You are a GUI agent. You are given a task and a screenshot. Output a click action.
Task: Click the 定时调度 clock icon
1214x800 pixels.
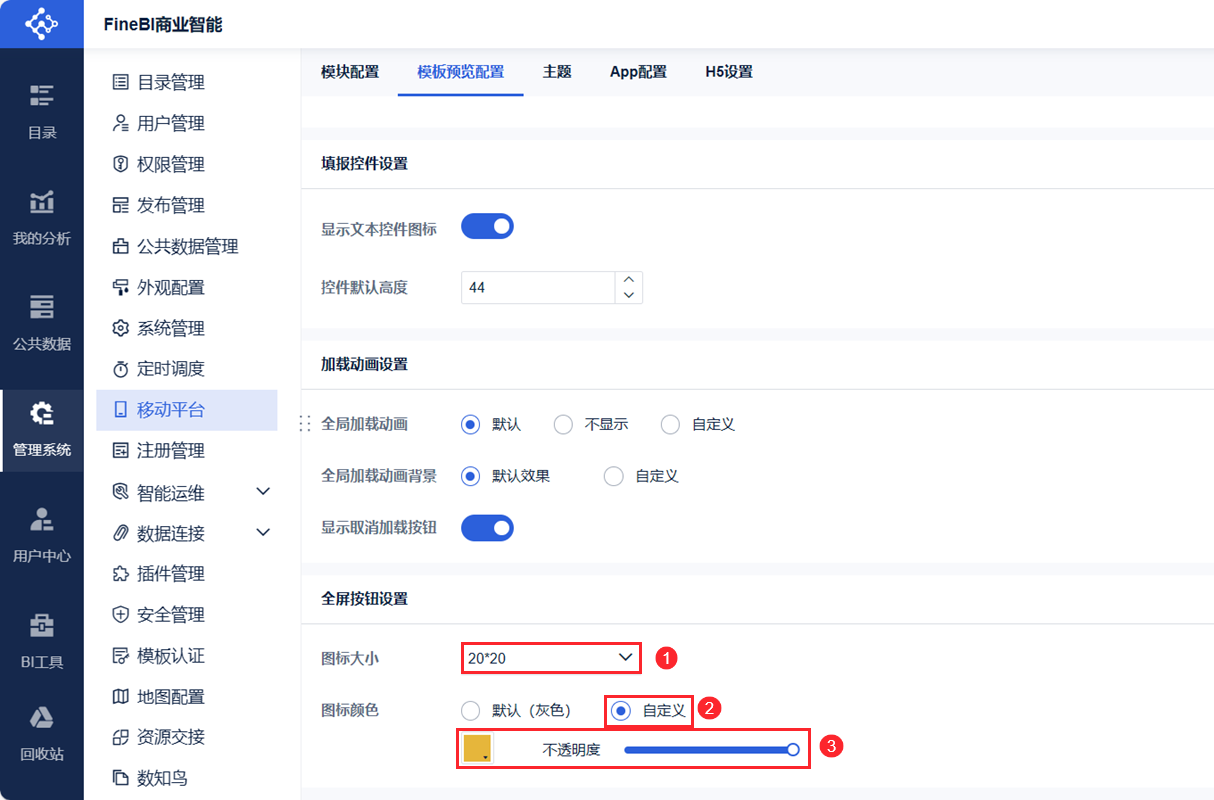[x=121, y=369]
